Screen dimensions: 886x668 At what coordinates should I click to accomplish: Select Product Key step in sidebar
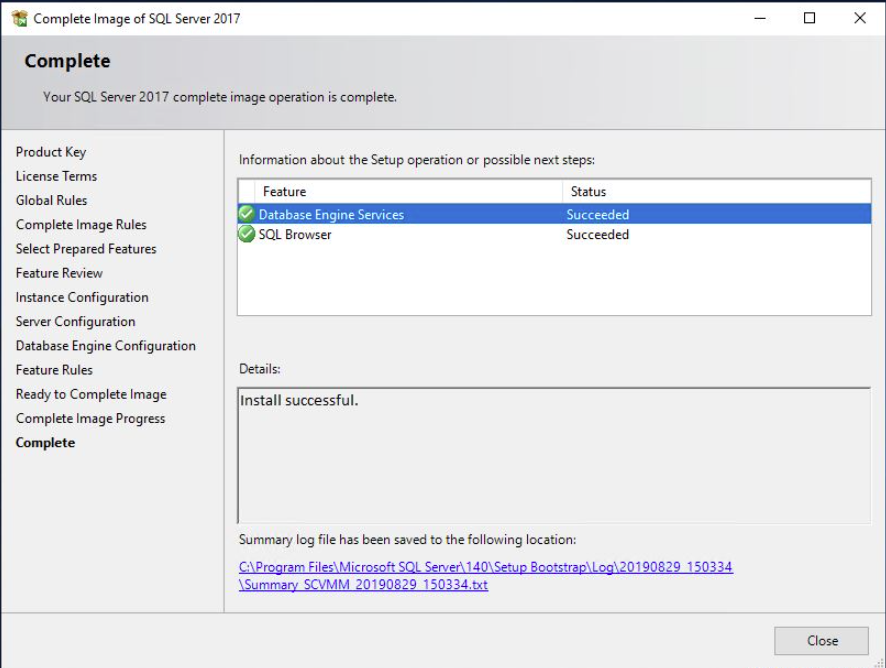[51, 152]
